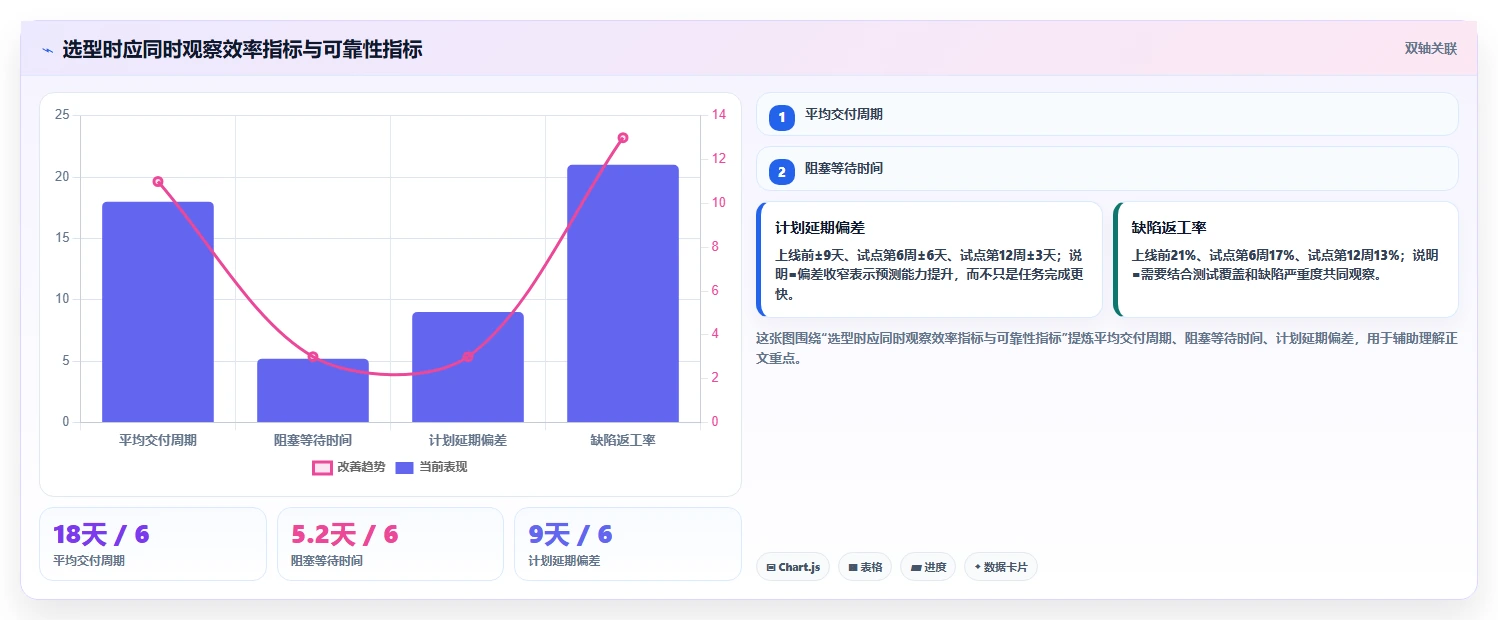Click the 表格 tag
The height and width of the screenshot is (620, 1498).
865,567
